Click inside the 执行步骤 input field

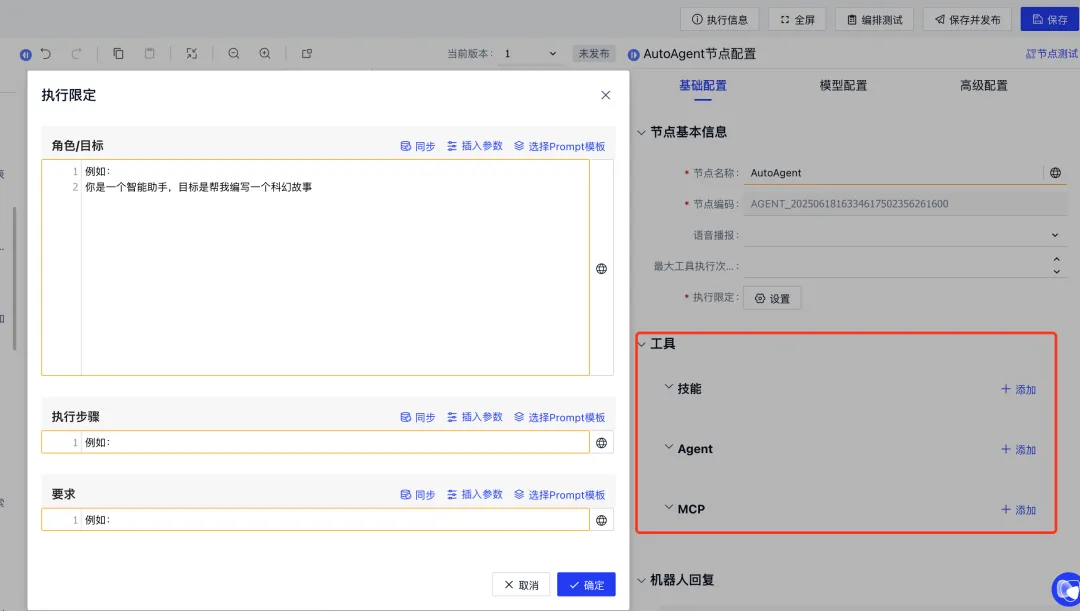pyautogui.click(x=300, y=442)
